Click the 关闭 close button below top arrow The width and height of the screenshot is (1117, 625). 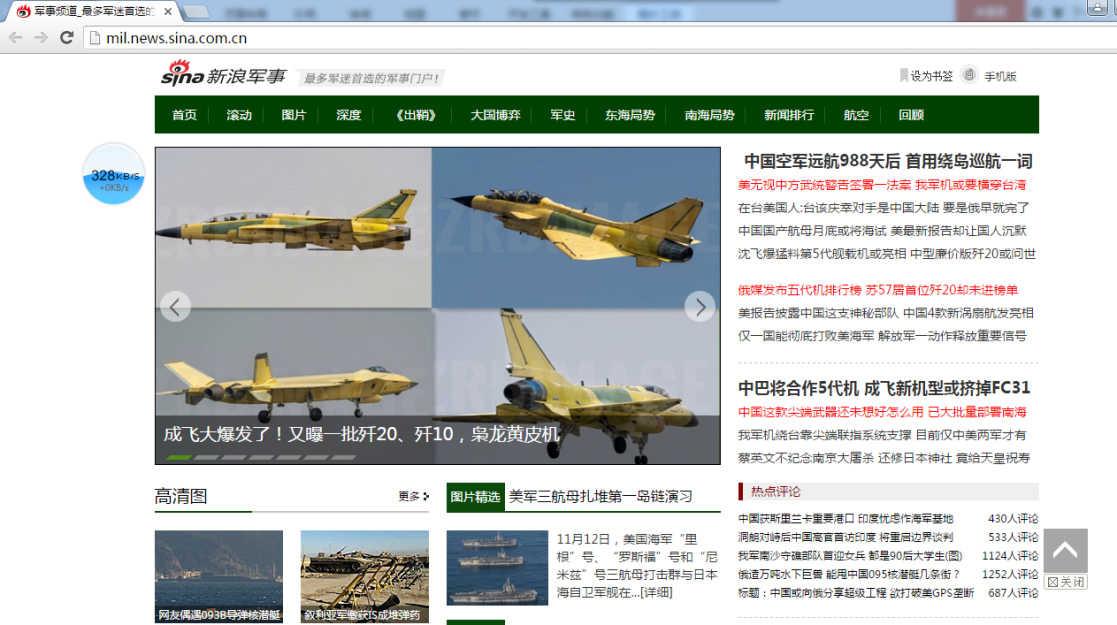coord(1066,582)
